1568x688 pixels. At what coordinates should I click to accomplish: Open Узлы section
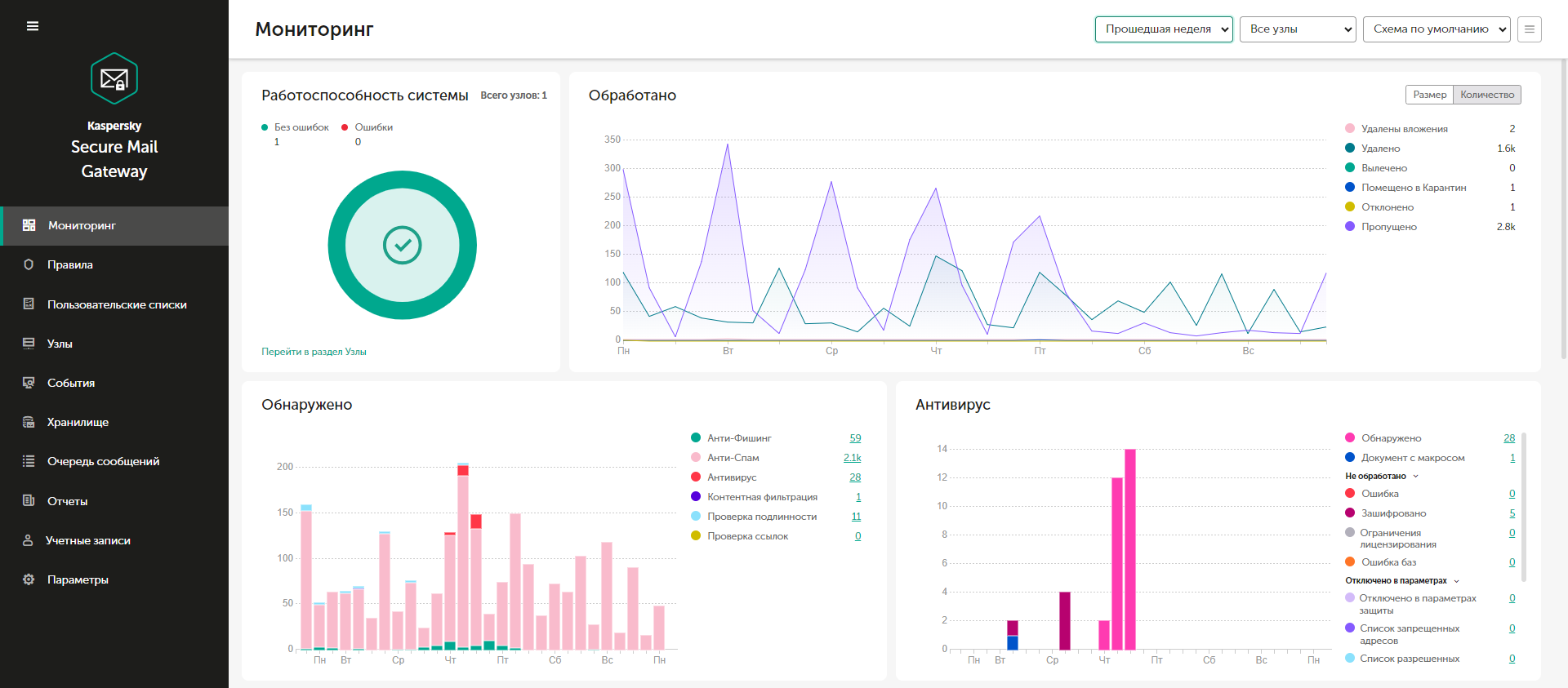[114, 344]
